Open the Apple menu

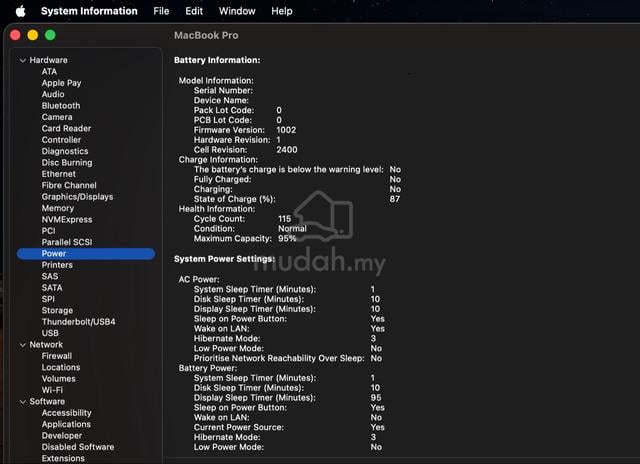click(x=20, y=11)
